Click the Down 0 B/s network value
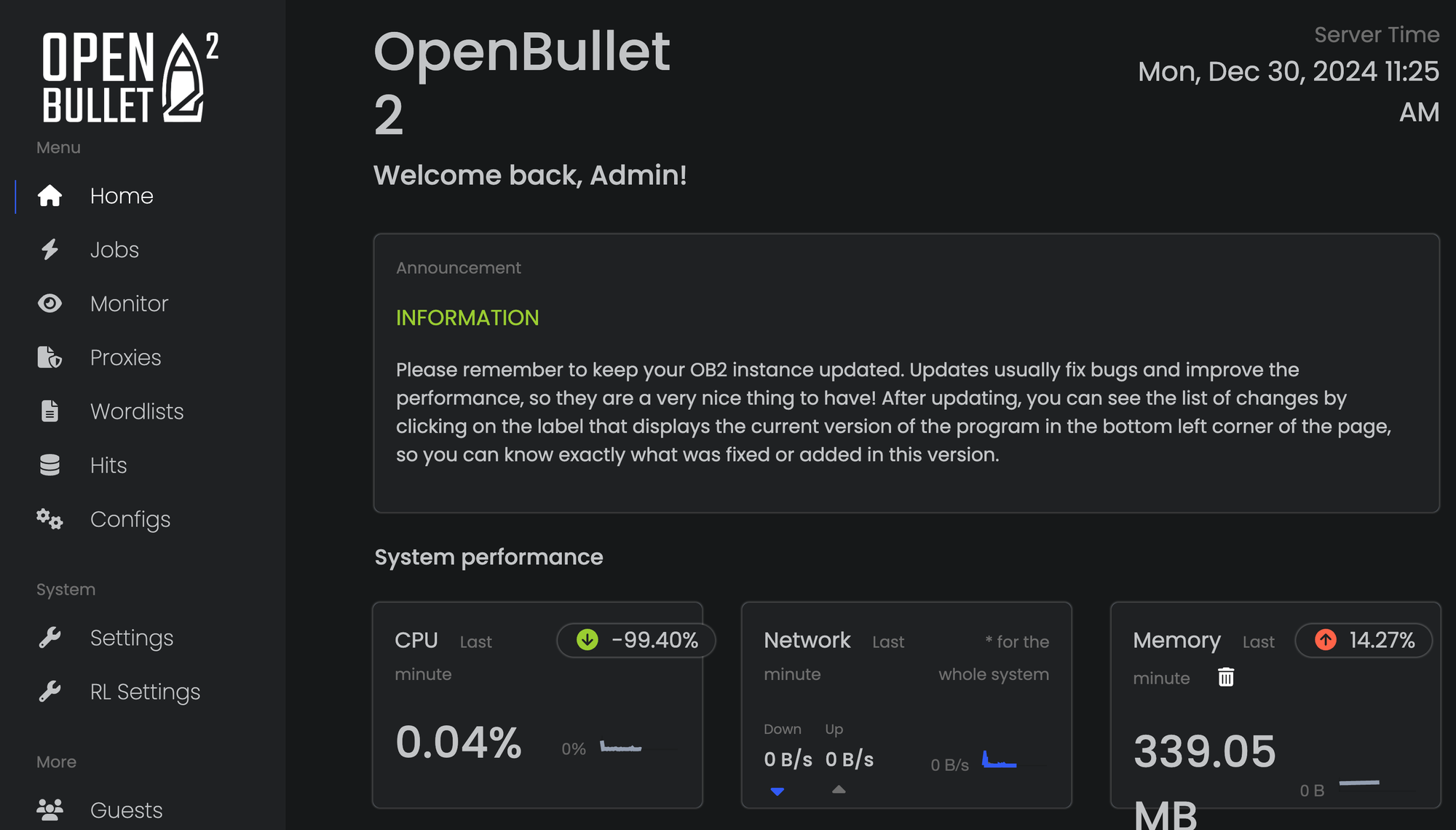1456x830 pixels. [788, 759]
